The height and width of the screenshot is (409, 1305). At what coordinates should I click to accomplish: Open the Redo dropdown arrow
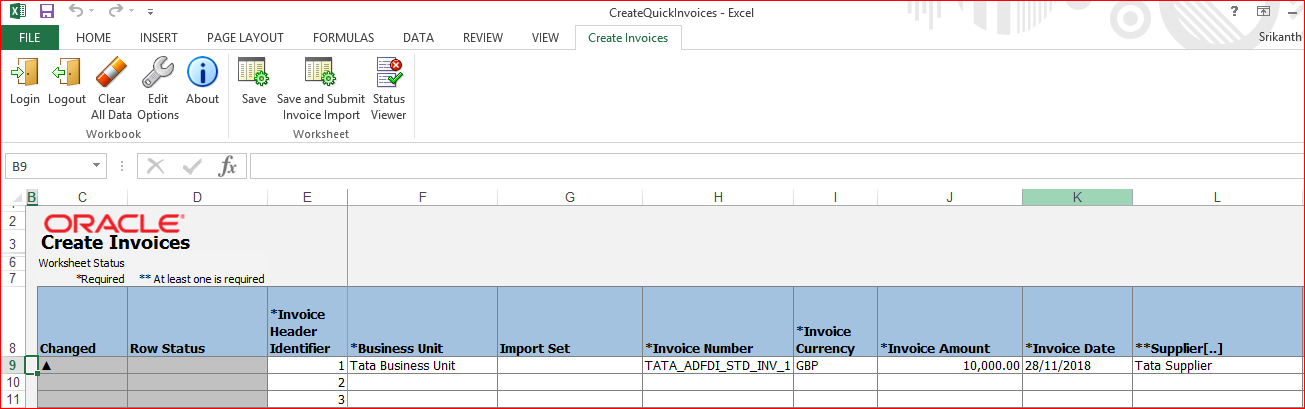tap(131, 13)
